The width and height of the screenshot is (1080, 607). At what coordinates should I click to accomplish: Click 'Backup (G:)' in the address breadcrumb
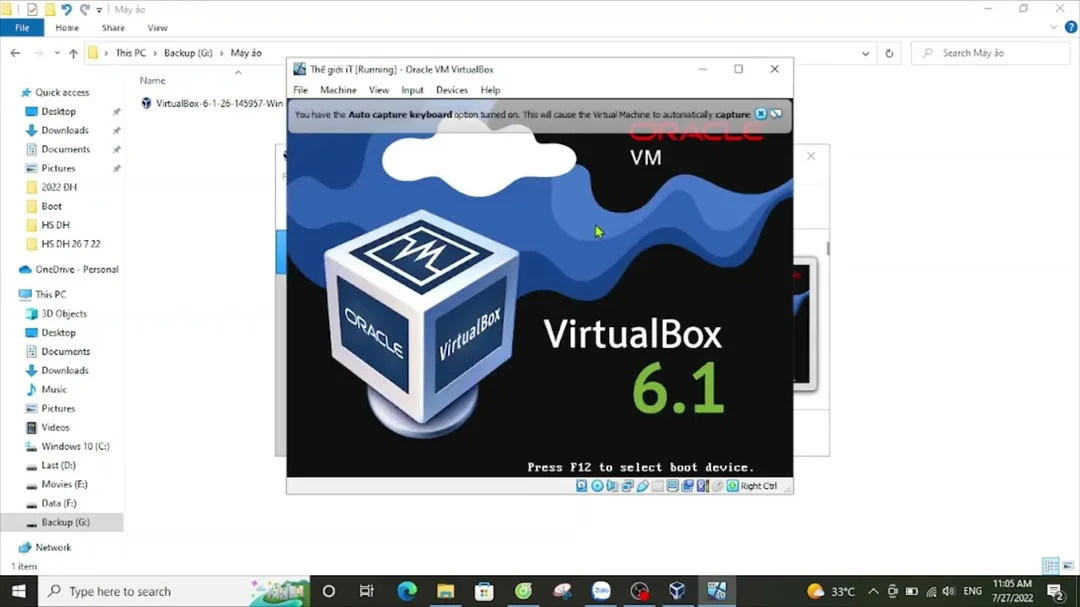[x=188, y=53]
